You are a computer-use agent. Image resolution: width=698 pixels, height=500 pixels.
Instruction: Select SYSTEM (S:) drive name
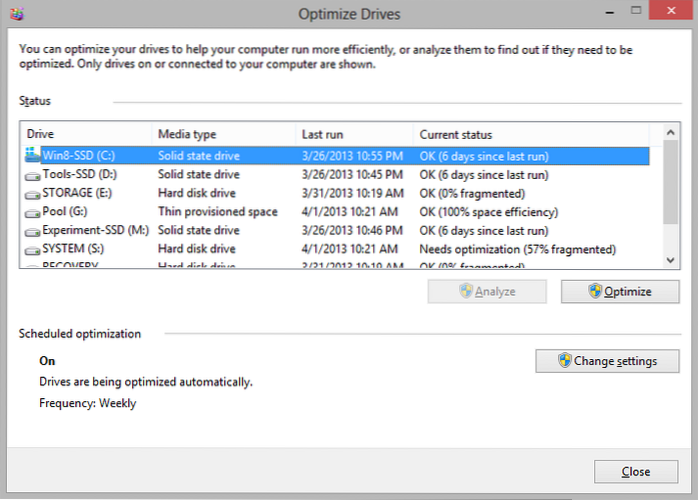click(73, 248)
